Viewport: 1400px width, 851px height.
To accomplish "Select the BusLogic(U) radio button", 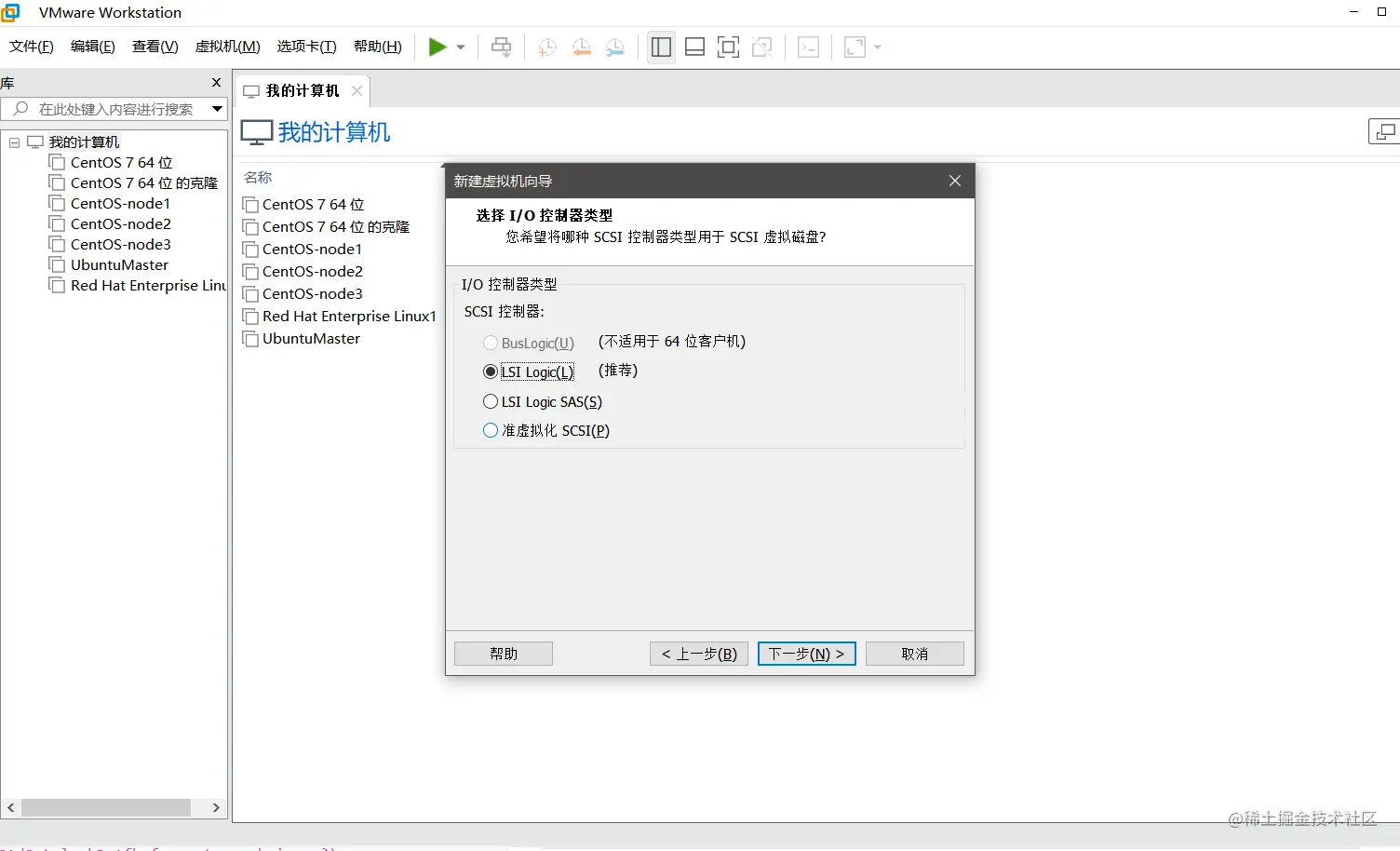I will pyautogui.click(x=491, y=344).
